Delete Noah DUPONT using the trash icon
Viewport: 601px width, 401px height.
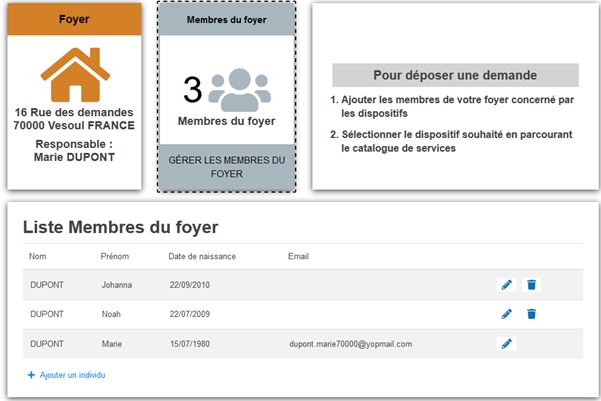531,314
